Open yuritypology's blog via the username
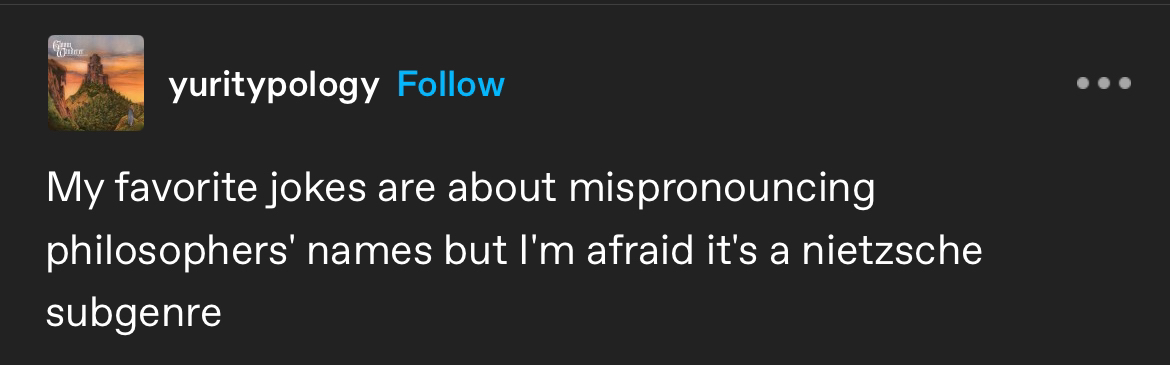This screenshot has width=1170, height=365. coord(274,87)
